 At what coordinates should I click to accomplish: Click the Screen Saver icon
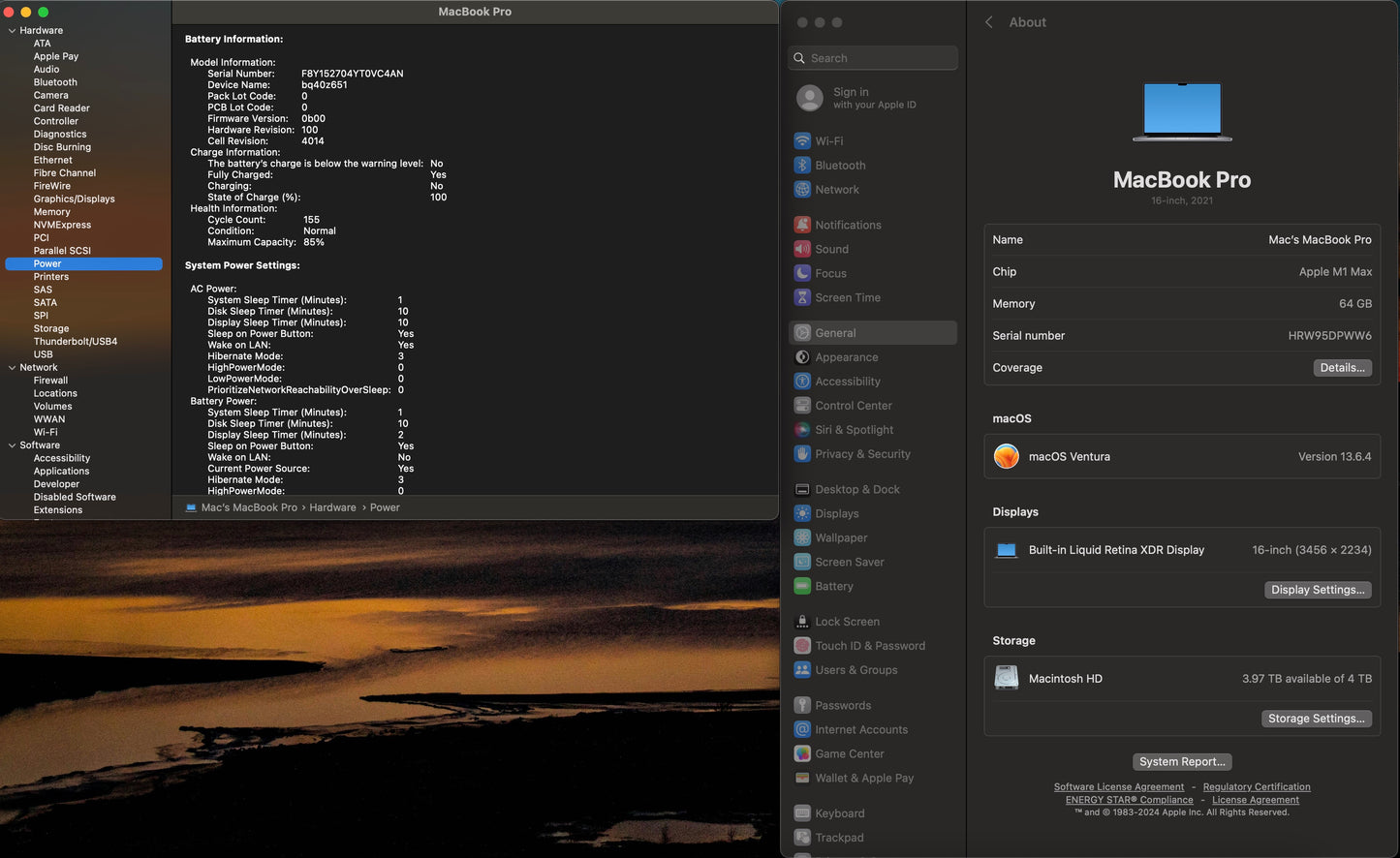click(802, 563)
